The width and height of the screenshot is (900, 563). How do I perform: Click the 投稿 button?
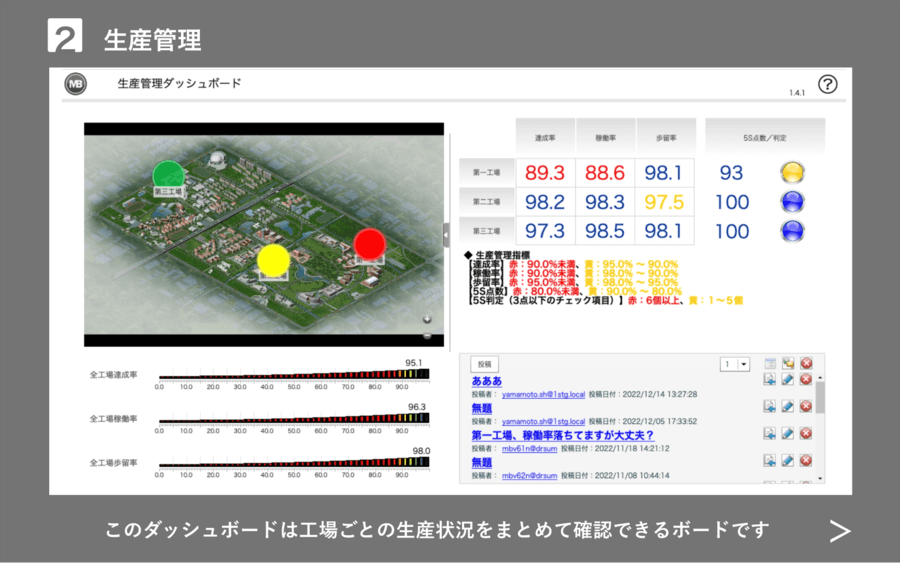tap(485, 365)
